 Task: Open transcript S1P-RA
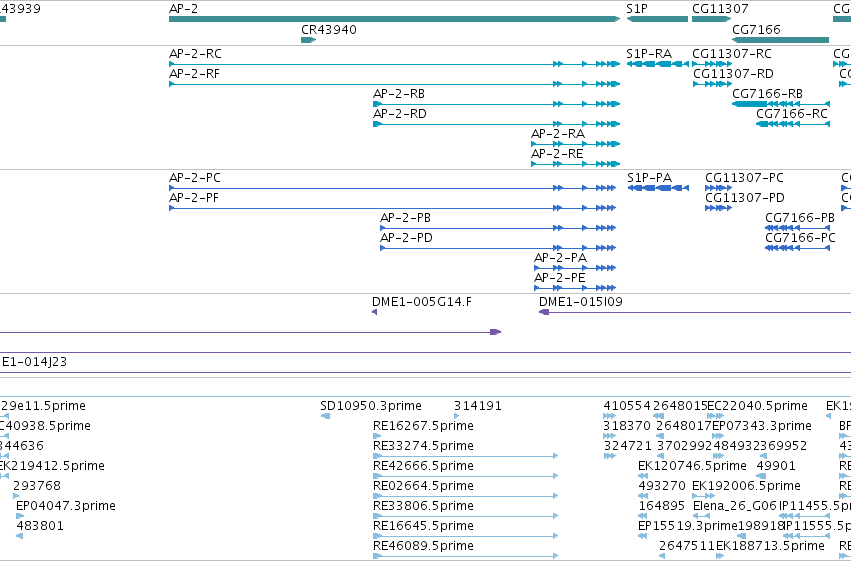point(649,54)
